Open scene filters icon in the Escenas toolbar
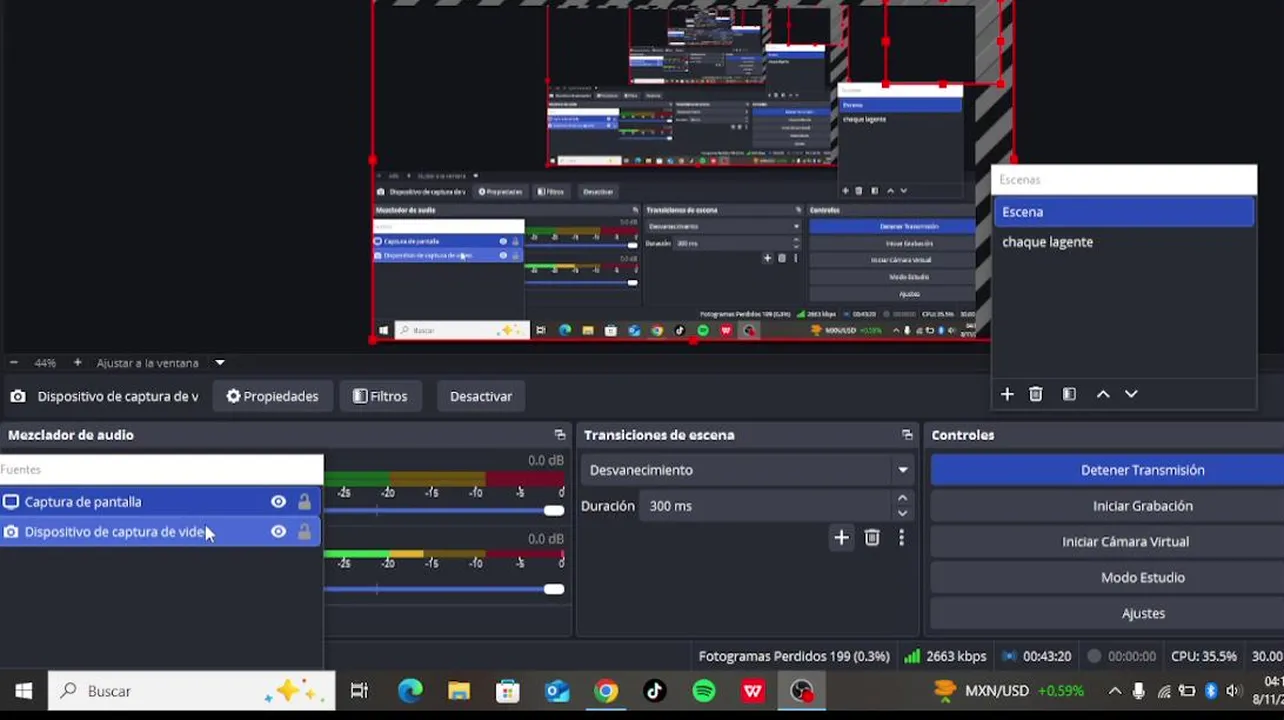1284x720 pixels. [x=1069, y=394]
